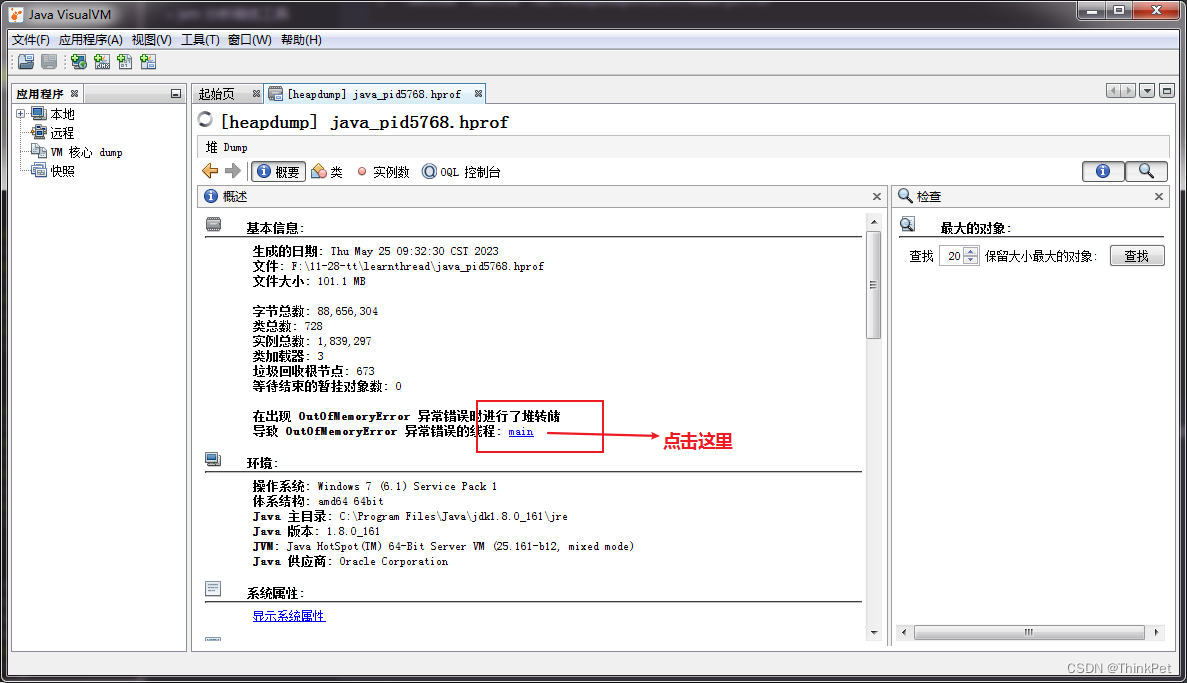Click the 环境 section icon
The width and height of the screenshot is (1187, 683).
213,460
